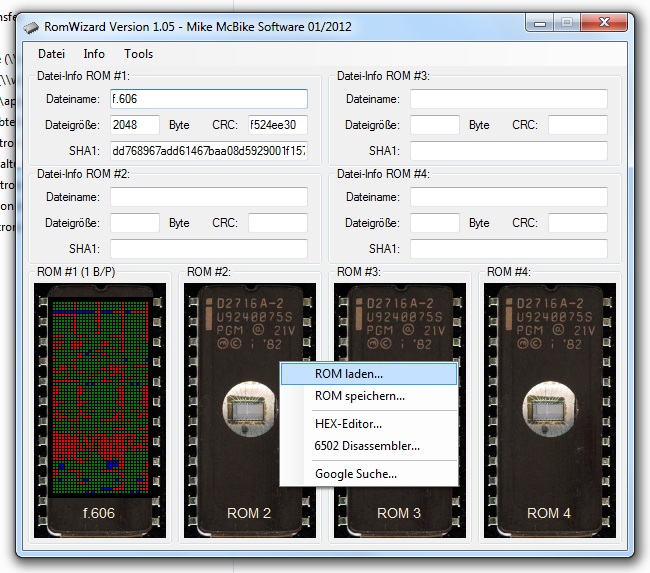Launch '6502 Disassembler...' from context menu

pos(367,446)
